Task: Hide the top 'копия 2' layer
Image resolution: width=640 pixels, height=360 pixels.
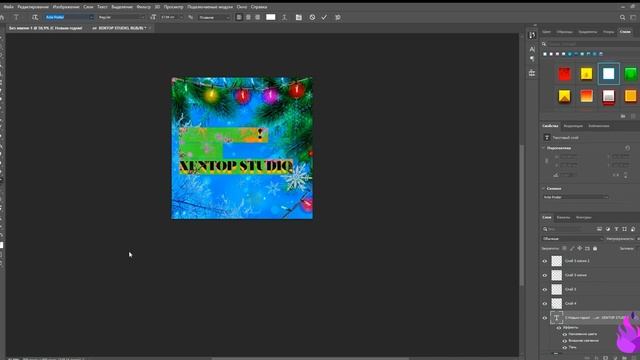Action: click(x=545, y=261)
